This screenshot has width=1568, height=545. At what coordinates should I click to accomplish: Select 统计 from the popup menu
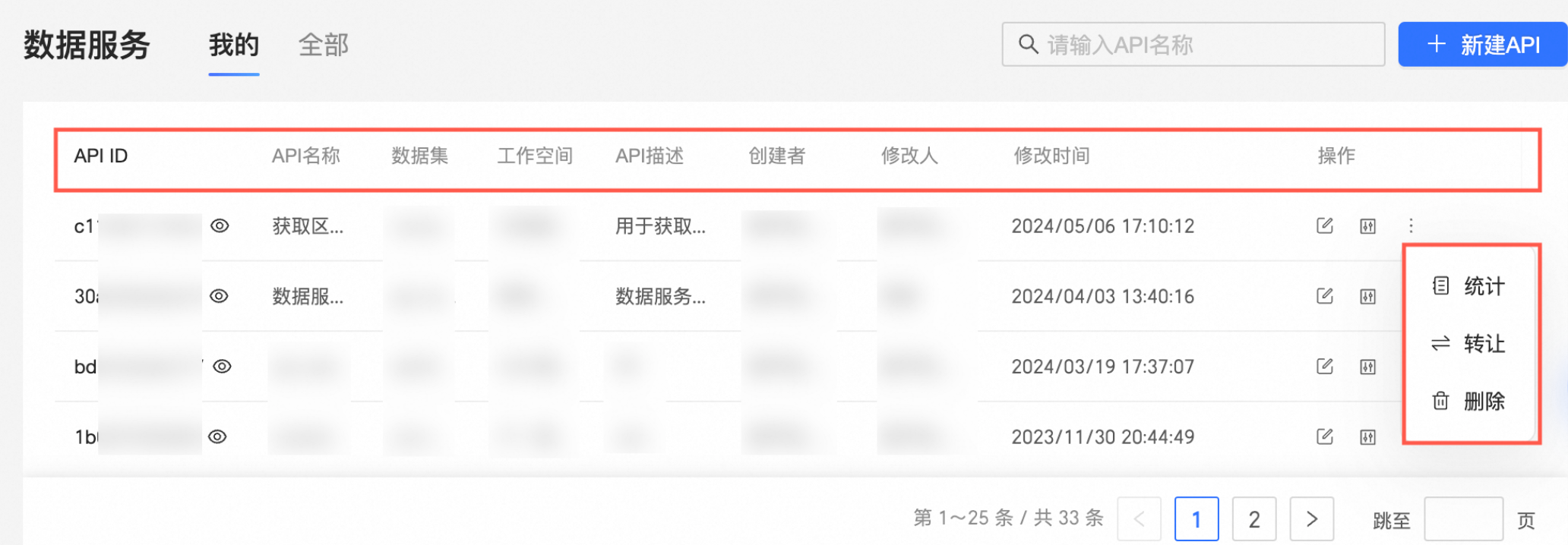click(x=1468, y=286)
